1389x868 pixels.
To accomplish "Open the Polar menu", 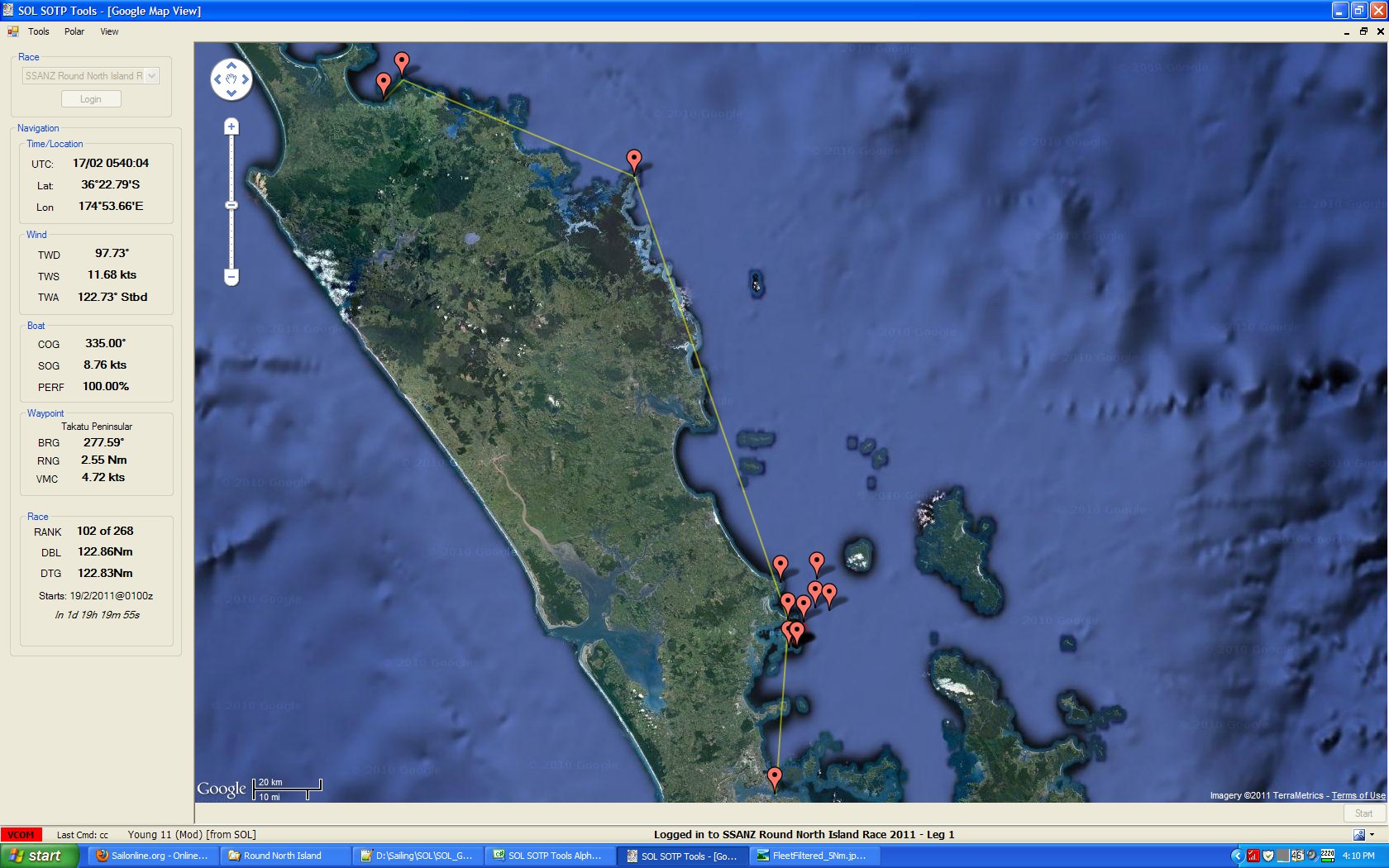I will click(74, 31).
